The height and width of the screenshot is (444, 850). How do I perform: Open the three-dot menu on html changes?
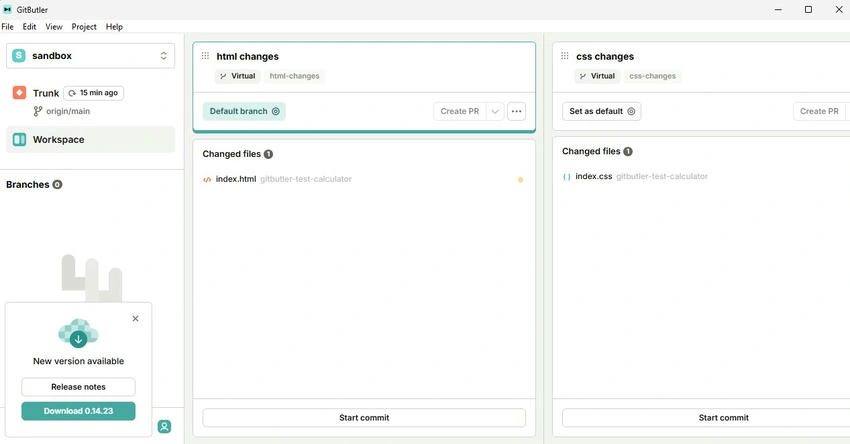coord(517,111)
